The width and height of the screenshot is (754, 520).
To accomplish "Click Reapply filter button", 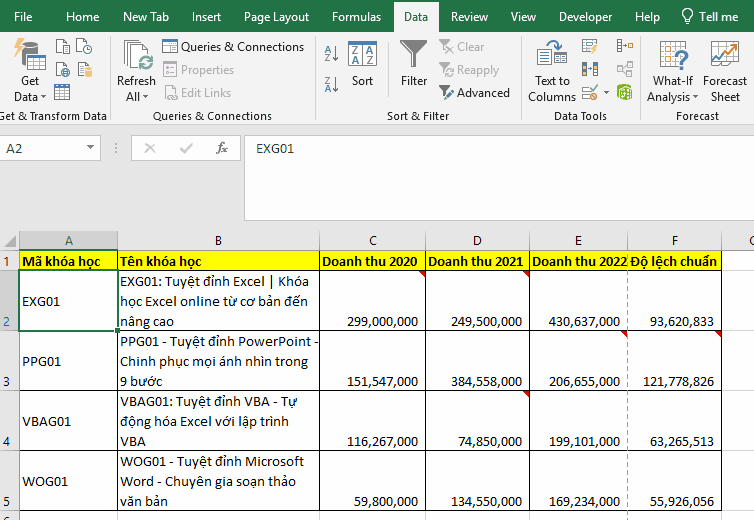I will click(x=469, y=70).
